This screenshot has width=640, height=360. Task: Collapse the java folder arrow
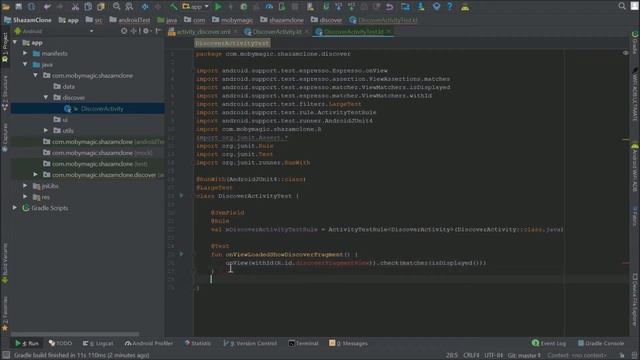[x=25, y=64]
